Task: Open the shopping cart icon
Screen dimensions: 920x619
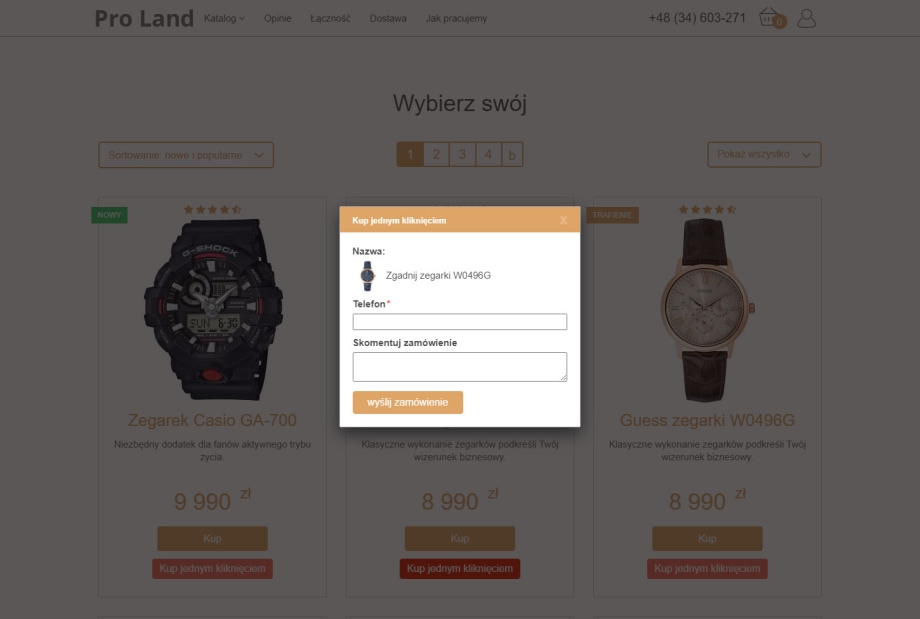Action: [x=771, y=18]
